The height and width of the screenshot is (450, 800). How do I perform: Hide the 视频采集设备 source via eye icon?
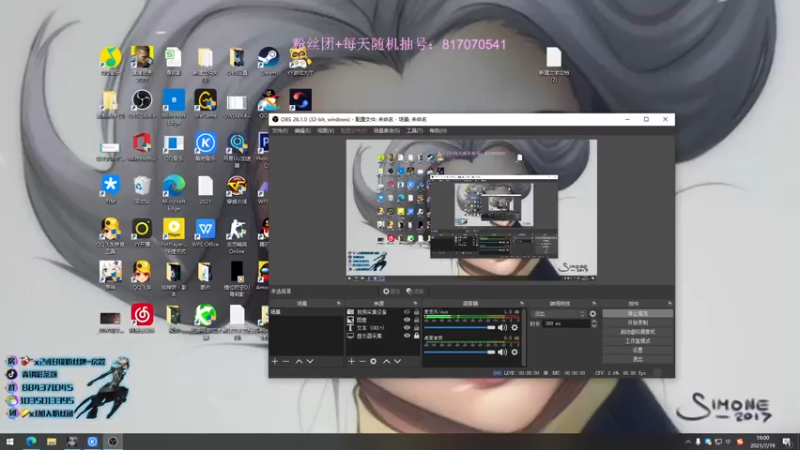click(x=407, y=312)
